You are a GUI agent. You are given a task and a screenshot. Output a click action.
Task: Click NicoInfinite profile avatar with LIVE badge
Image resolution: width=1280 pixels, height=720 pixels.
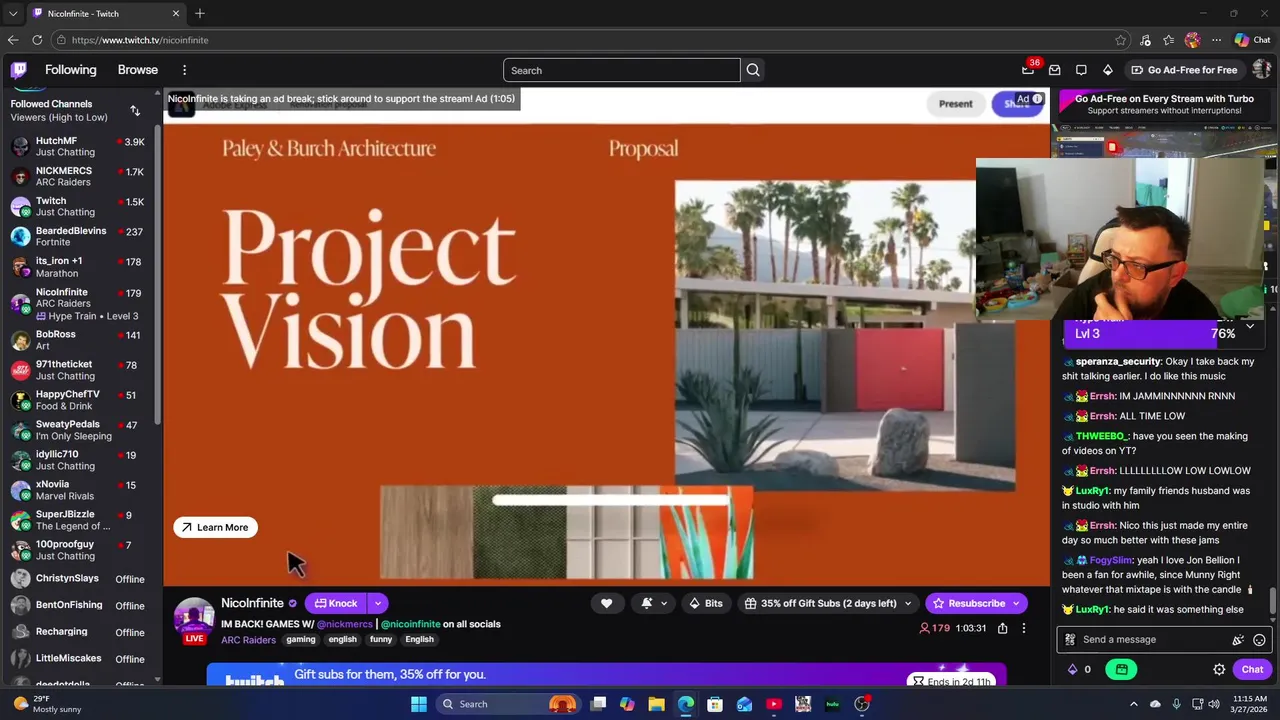(194, 620)
